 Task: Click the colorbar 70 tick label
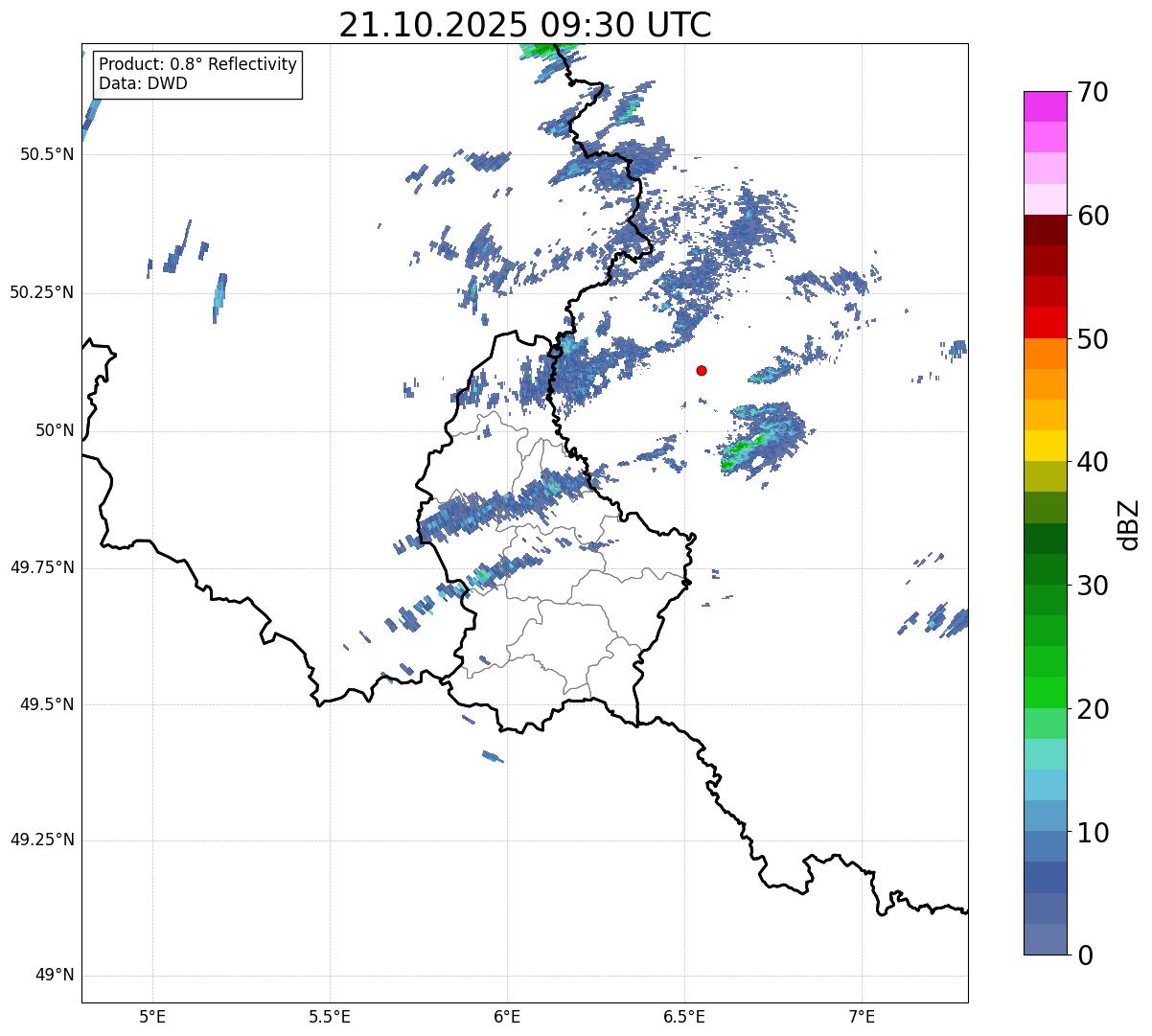(x=1092, y=92)
